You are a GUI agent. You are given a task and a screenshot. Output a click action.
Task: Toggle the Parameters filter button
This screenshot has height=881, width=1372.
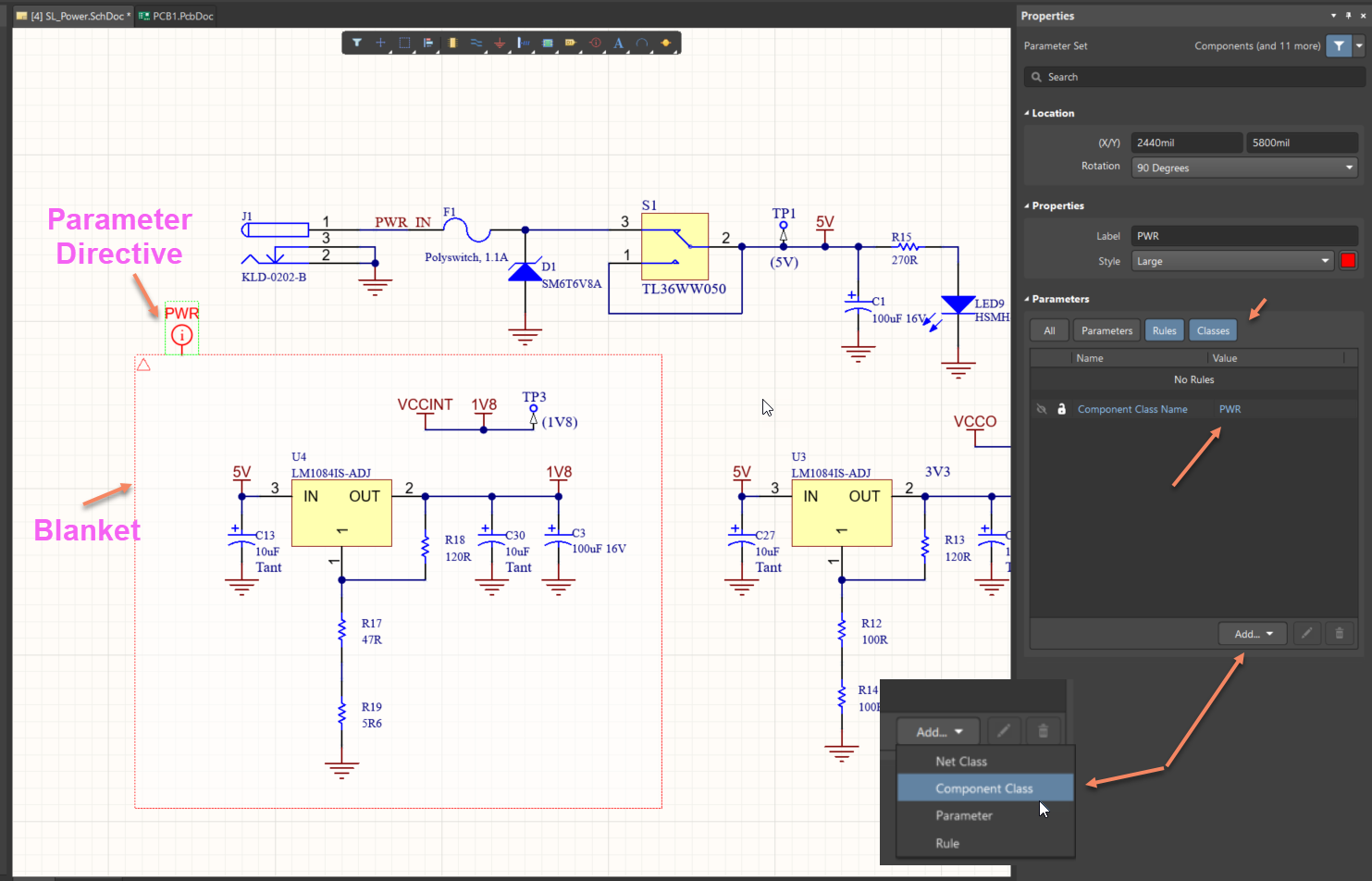click(x=1106, y=330)
